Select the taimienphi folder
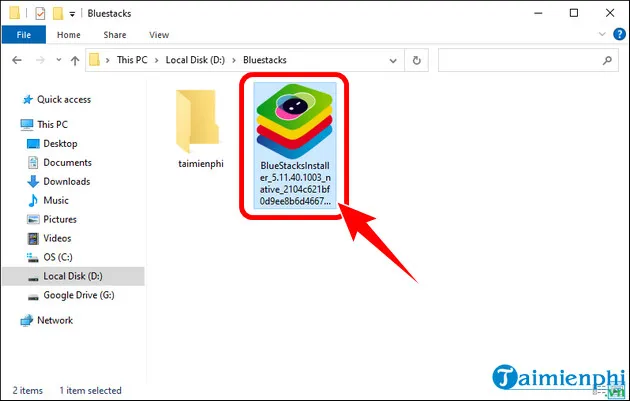The height and width of the screenshot is (401, 630). point(200,129)
